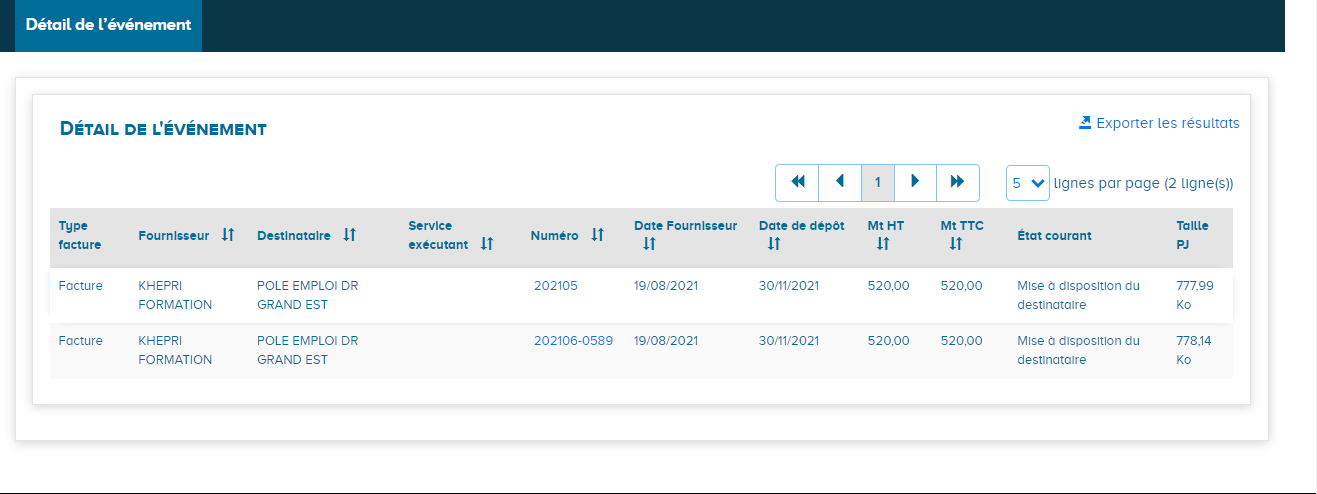Sort by Date Fournisseur column arrows

pos(649,244)
